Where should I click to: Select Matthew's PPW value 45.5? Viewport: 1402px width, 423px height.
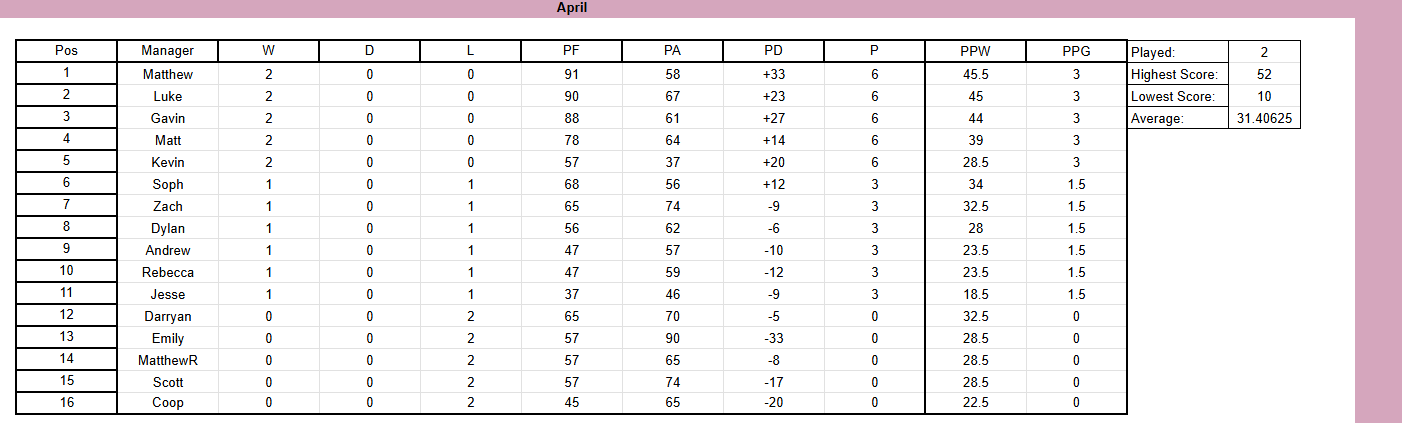pyautogui.click(x=975, y=74)
